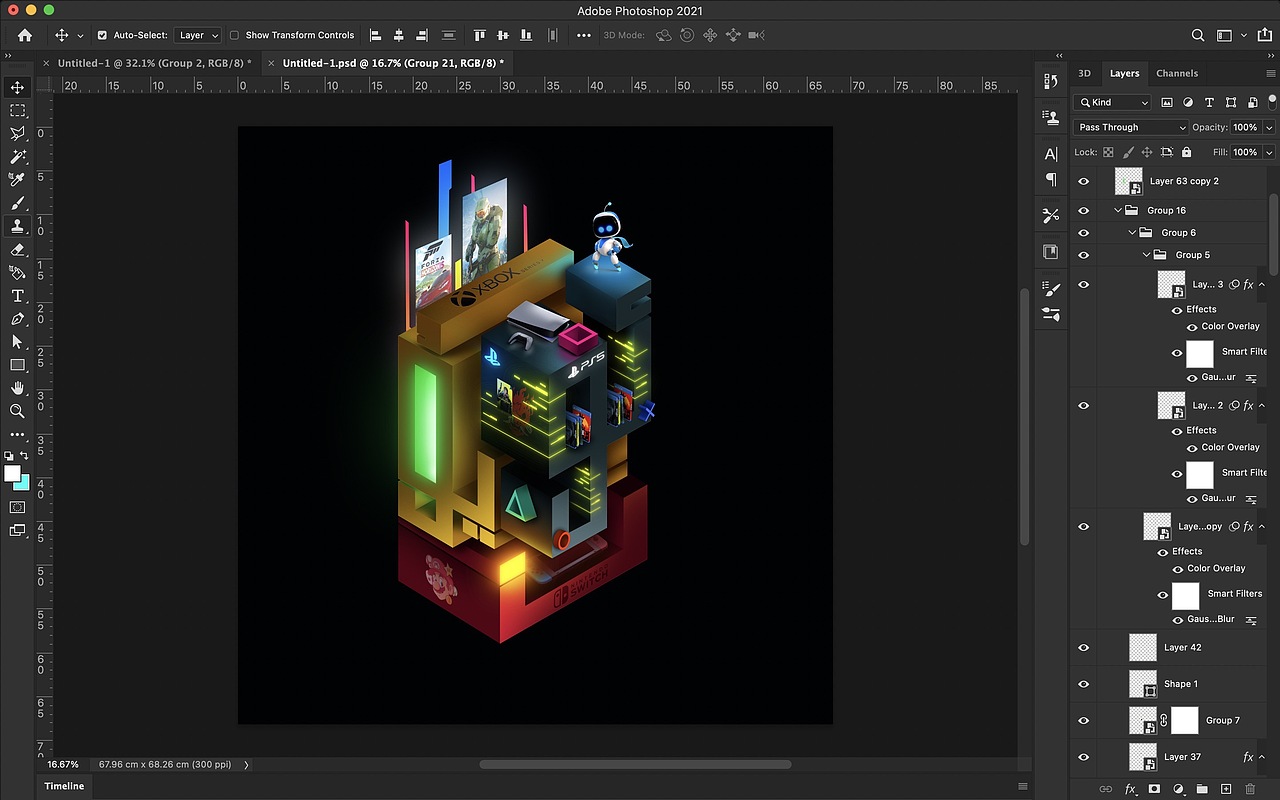1280x800 pixels.
Task: Click the Eraser tool
Action: coord(17,250)
